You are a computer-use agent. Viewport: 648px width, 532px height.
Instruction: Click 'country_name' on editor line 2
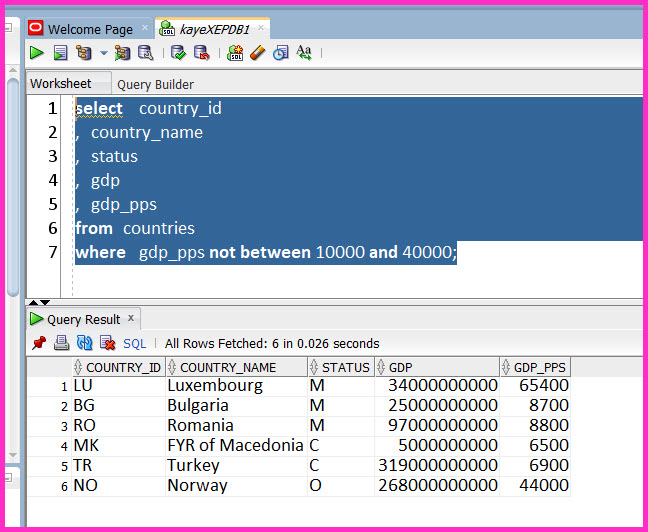(x=147, y=133)
